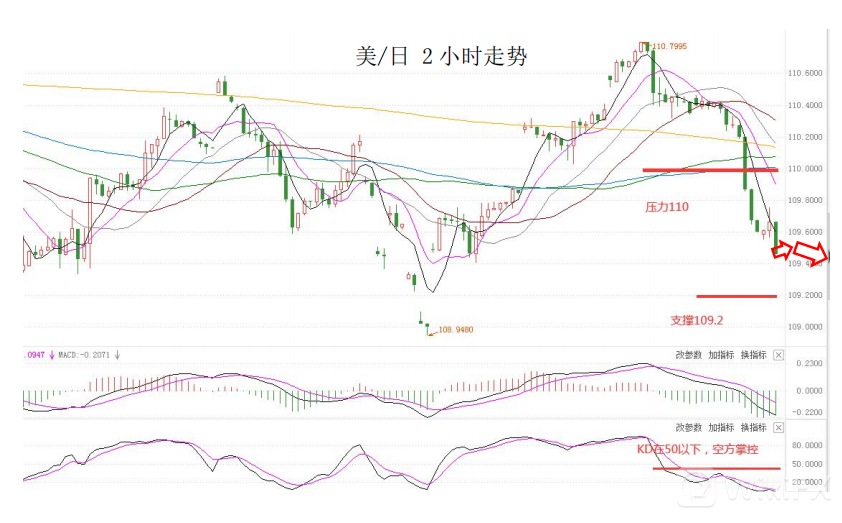
Task: Click 加指标 in the KD panel
Action: 721,426
